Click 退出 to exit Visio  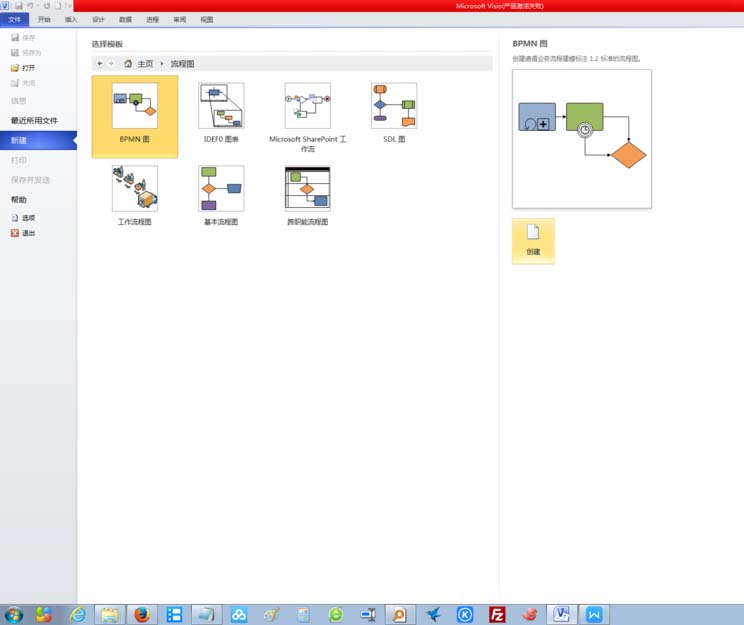[23, 233]
